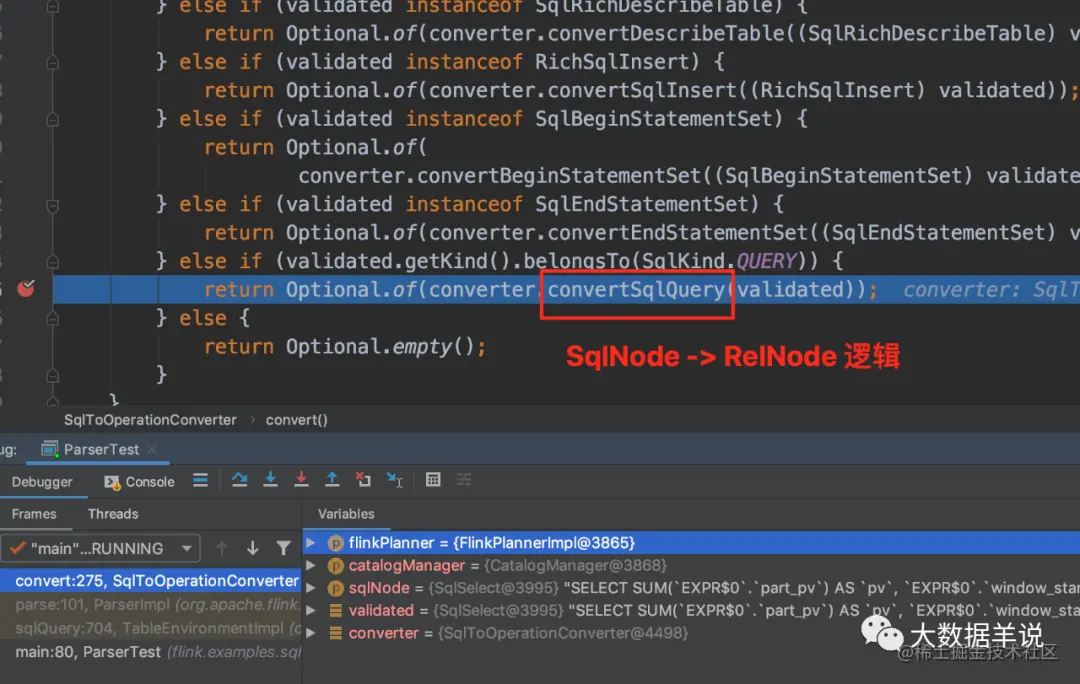Collapse fold marker at SqlKind.QUERY line
Image resolution: width=1080 pixels, height=684 pixels.
coord(52,262)
